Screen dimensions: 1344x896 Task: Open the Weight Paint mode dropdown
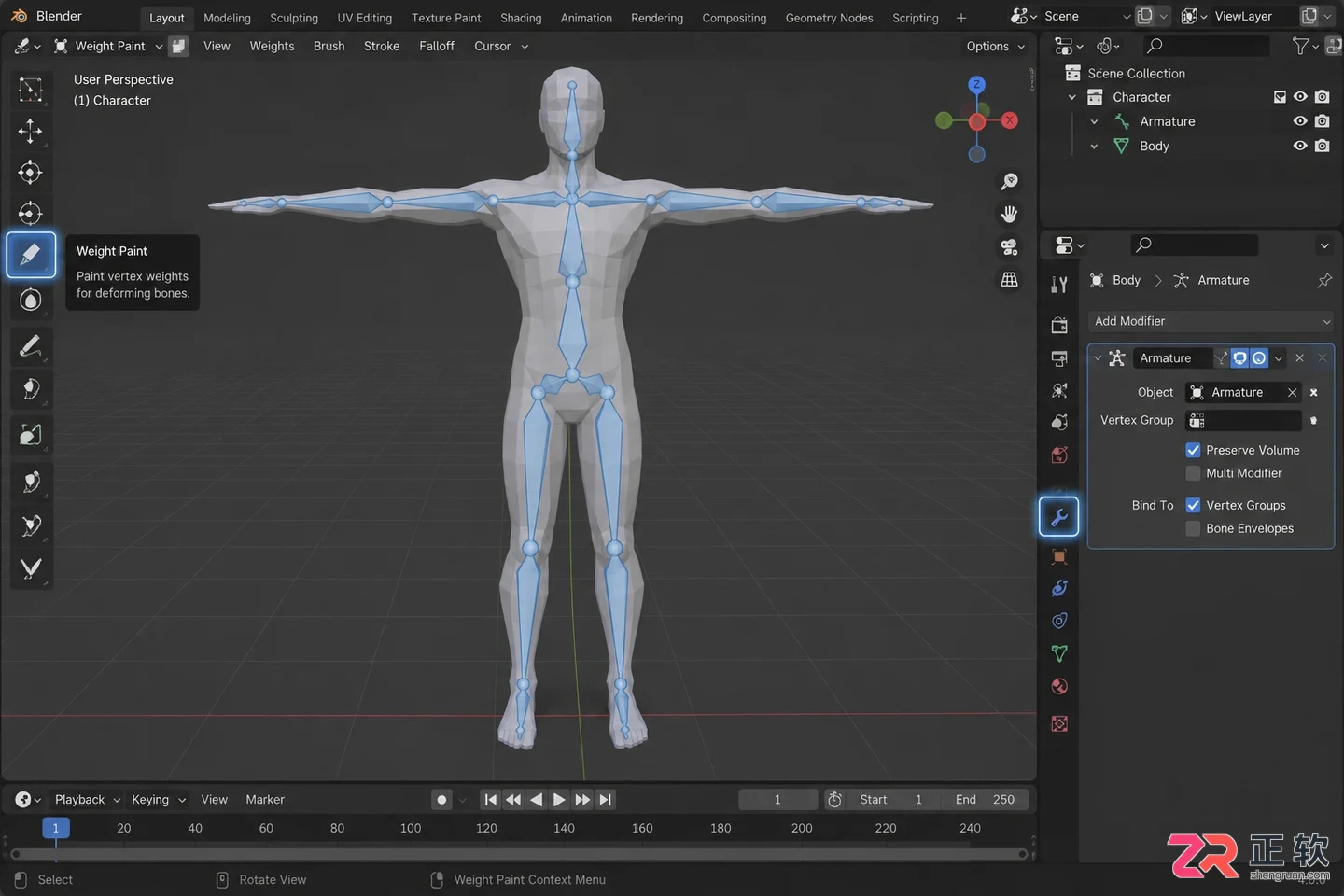[108, 46]
